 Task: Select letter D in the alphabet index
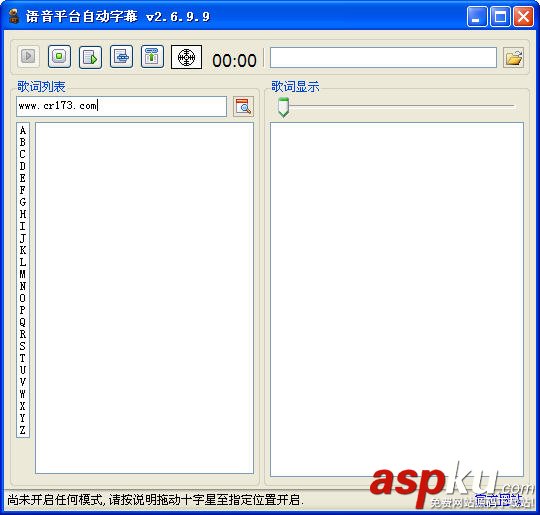click(23, 166)
